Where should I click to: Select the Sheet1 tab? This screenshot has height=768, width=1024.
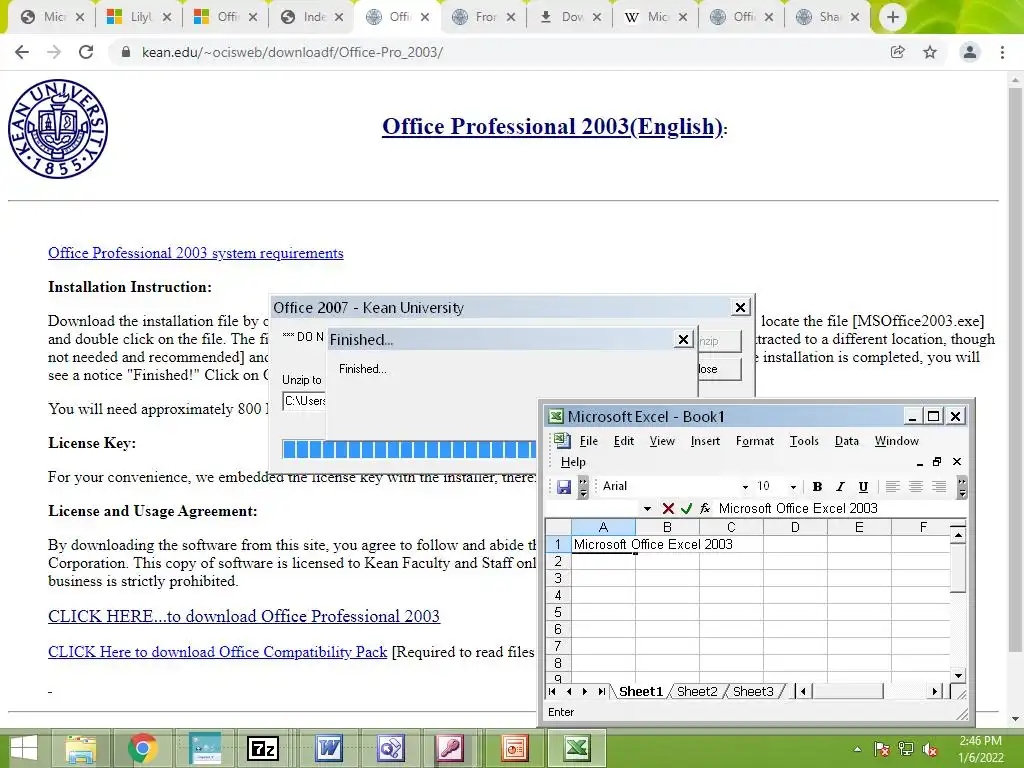pos(641,692)
